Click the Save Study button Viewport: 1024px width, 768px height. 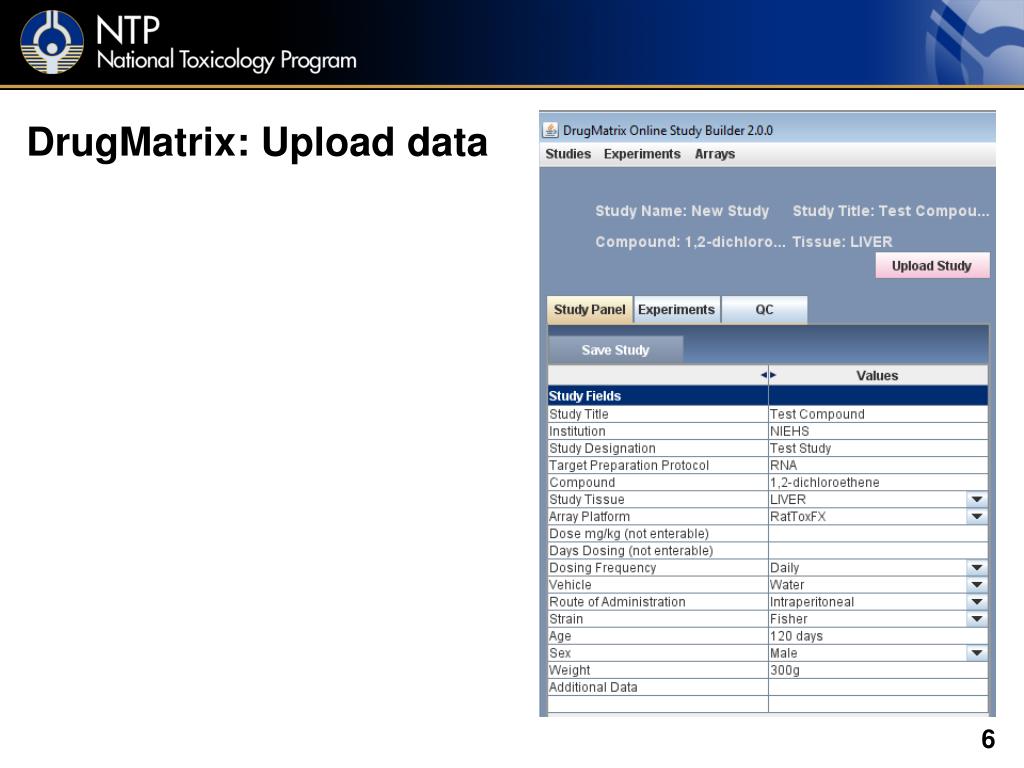[x=616, y=350]
